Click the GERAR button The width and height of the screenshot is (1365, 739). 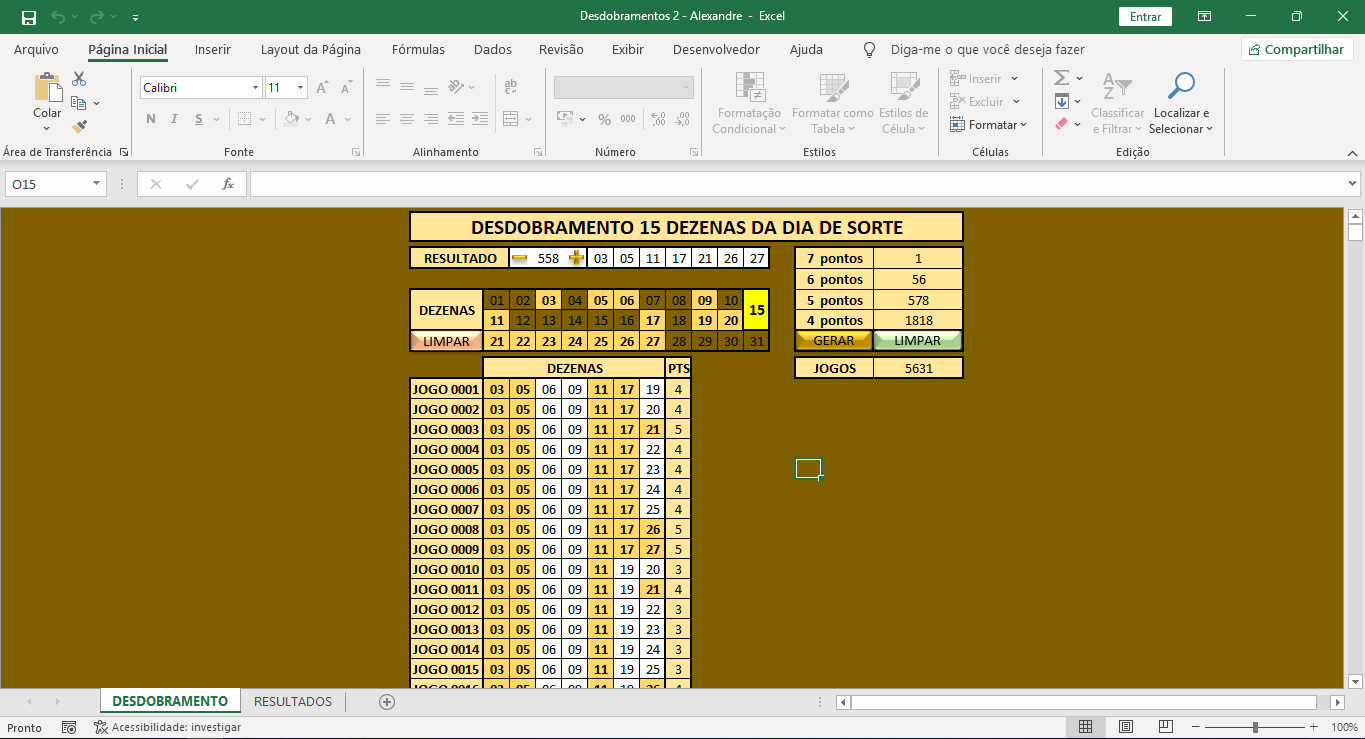click(x=834, y=340)
